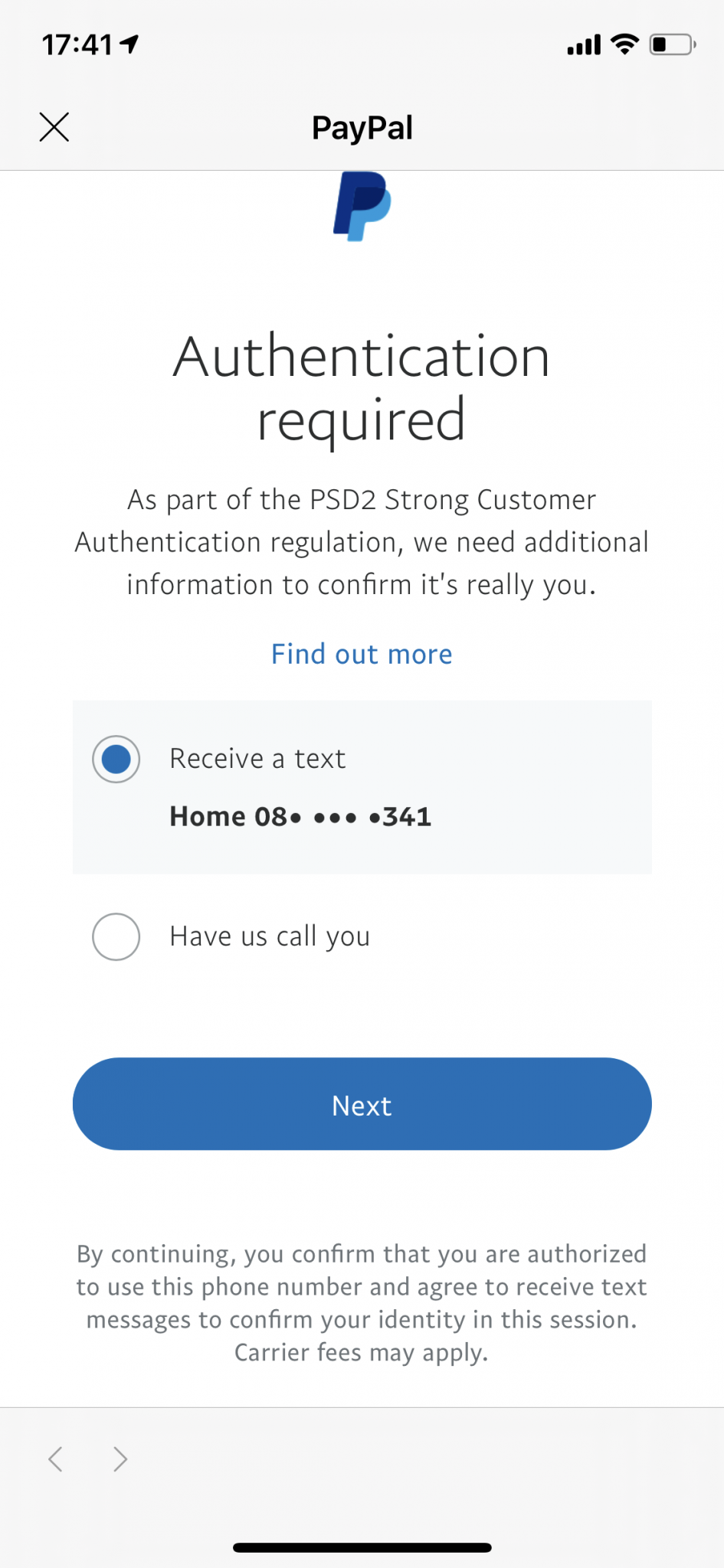The width and height of the screenshot is (724, 1568).
Task: Tap the PayPal page title
Action: [362, 128]
